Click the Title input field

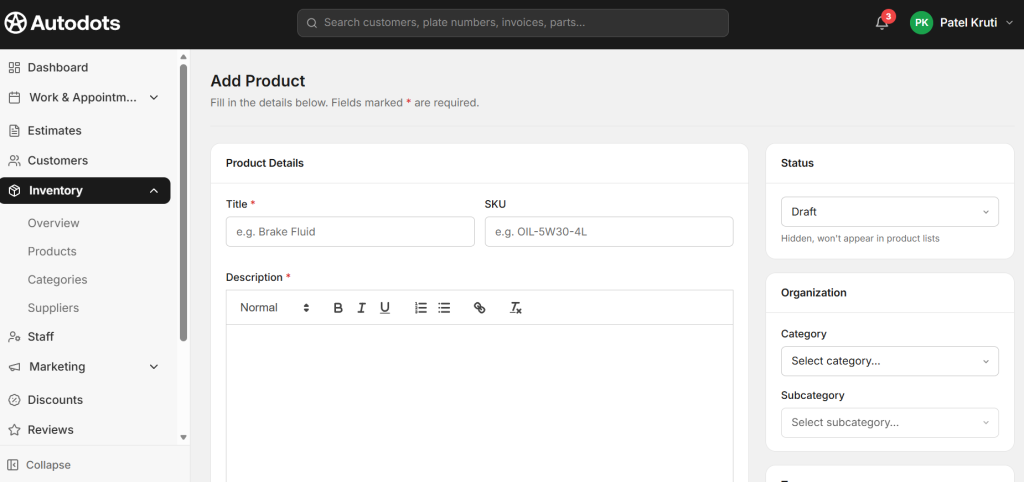tap(350, 232)
